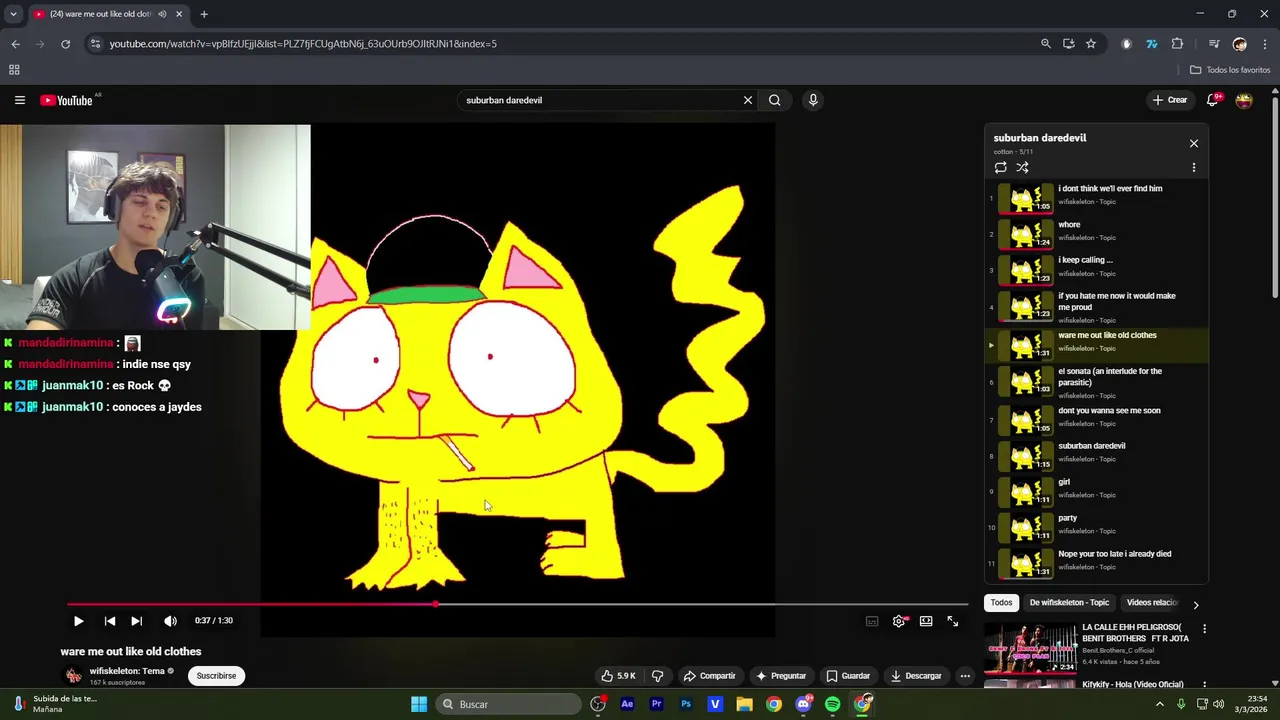This screenshot has width=1280, height=720.
Task: Go to the YouTube home logo
Action: coord(66,100)
